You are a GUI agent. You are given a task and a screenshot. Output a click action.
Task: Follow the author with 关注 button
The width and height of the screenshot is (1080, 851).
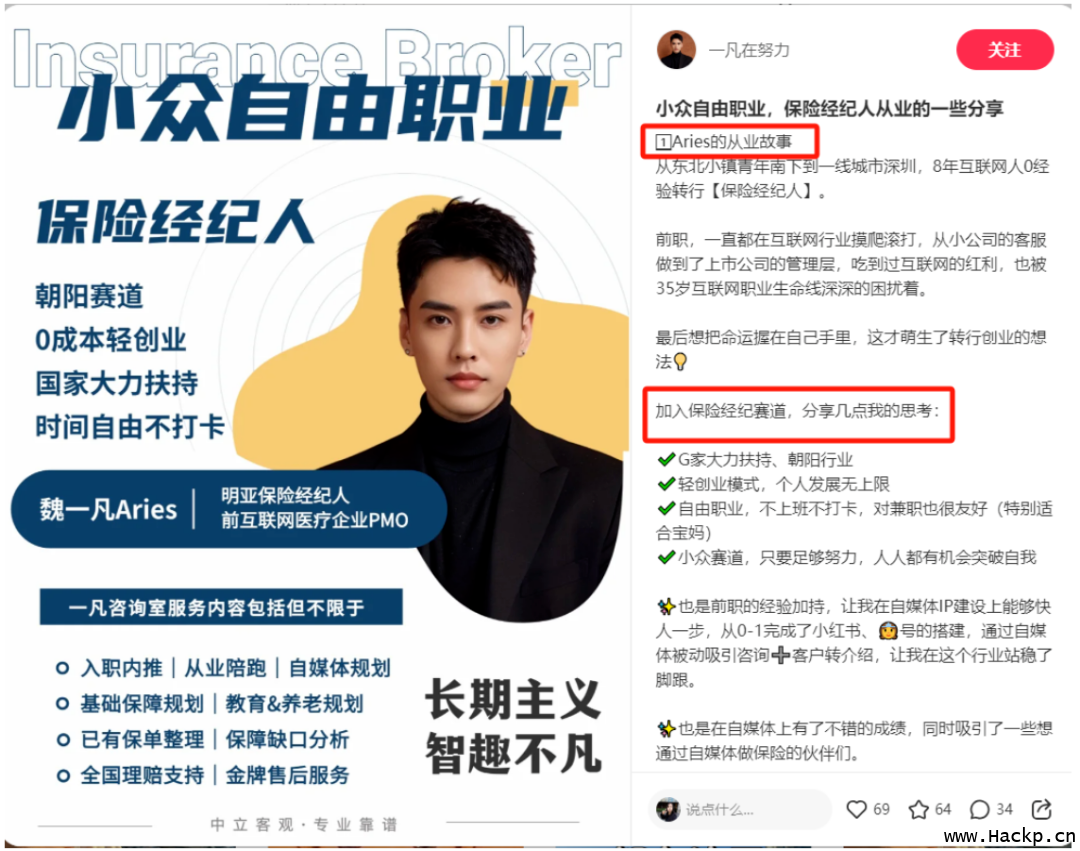point(1005,50)
